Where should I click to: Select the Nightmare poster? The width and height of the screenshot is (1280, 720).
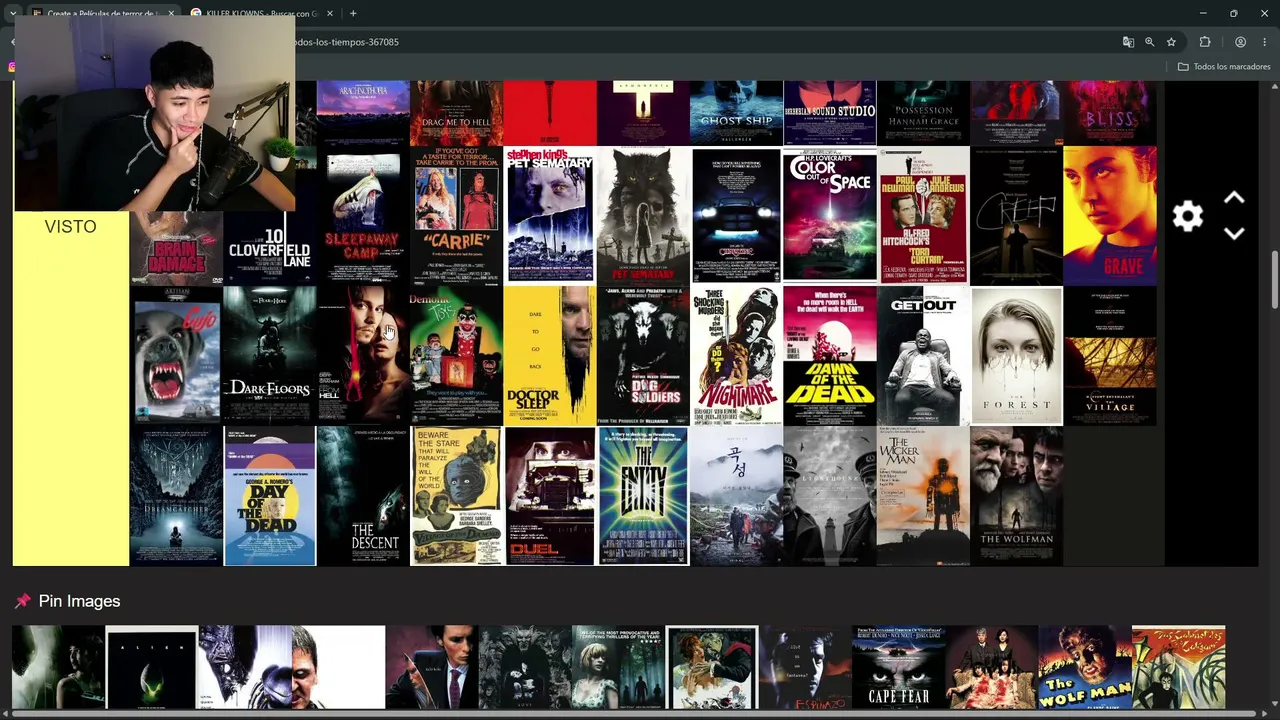(x=736, y=356)
